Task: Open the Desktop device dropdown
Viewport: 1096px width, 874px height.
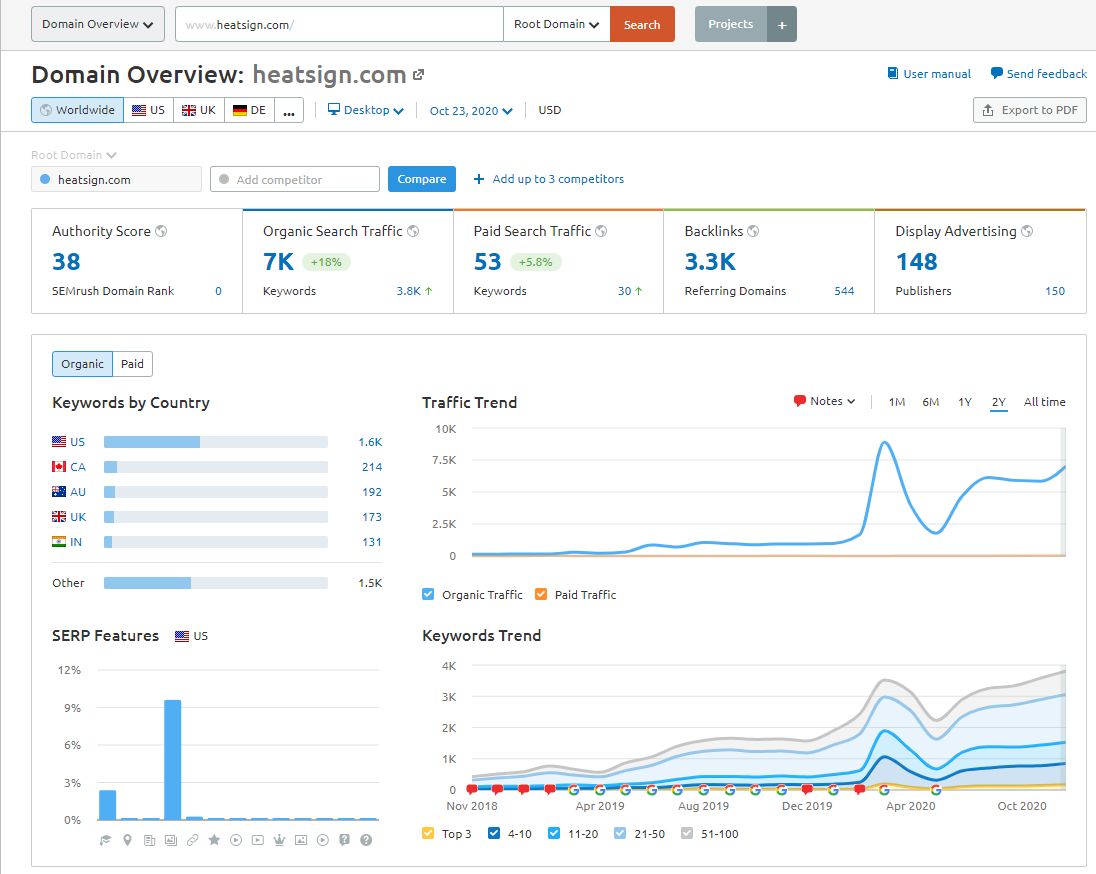Action: point(366,110)
